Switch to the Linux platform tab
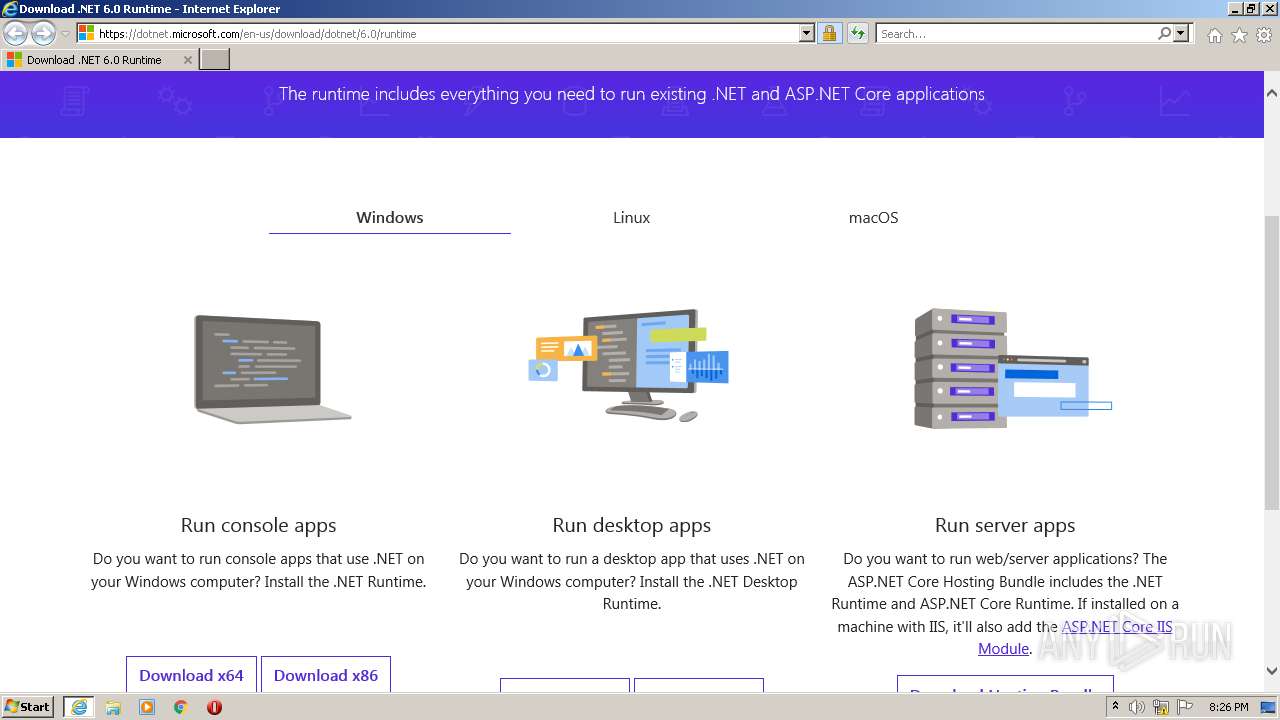 [x=631, y=217]
